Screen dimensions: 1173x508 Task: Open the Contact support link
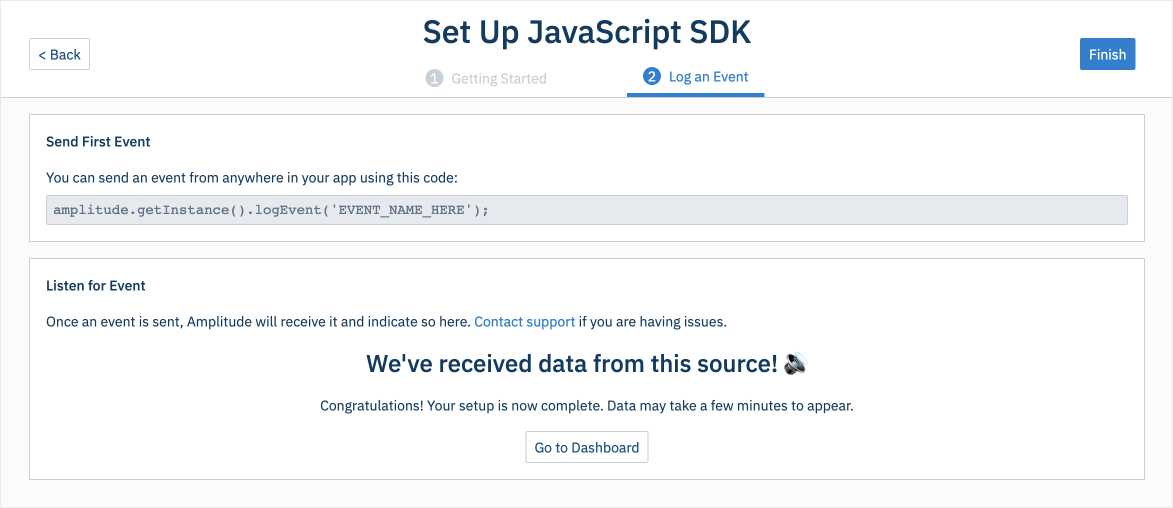(524, 322)
